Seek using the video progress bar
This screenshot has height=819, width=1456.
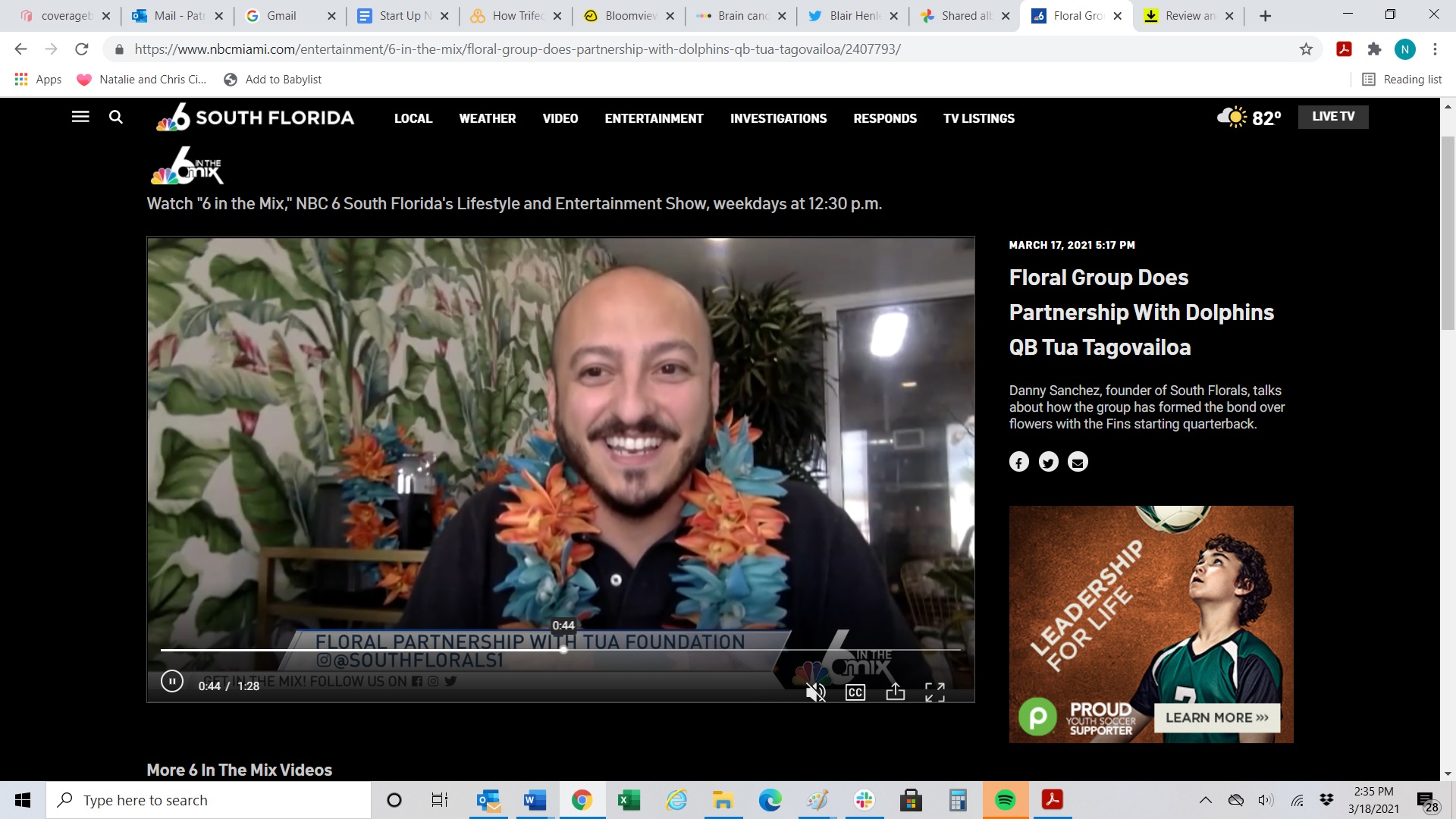(560, 650)
